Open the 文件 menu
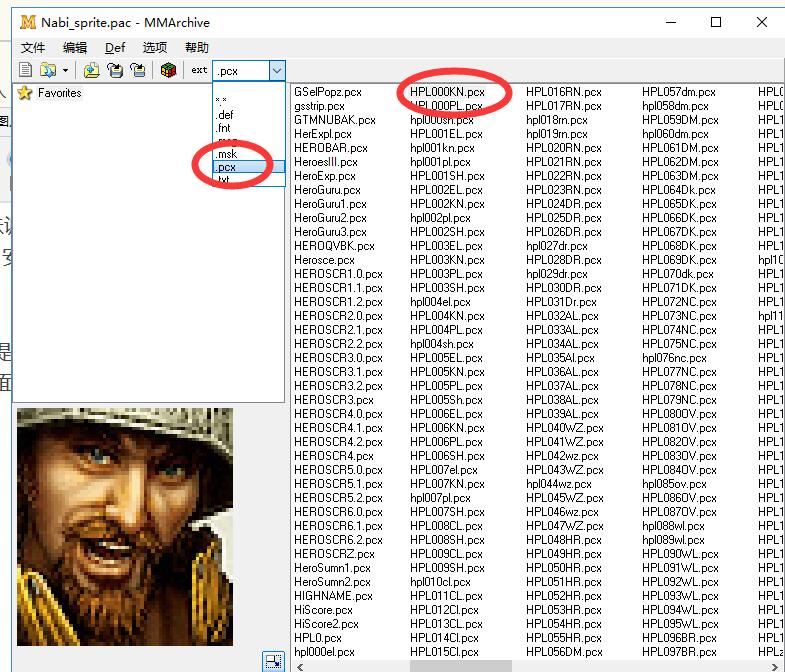The height and width of the screenshot is (672, 785). coord(33,48)
